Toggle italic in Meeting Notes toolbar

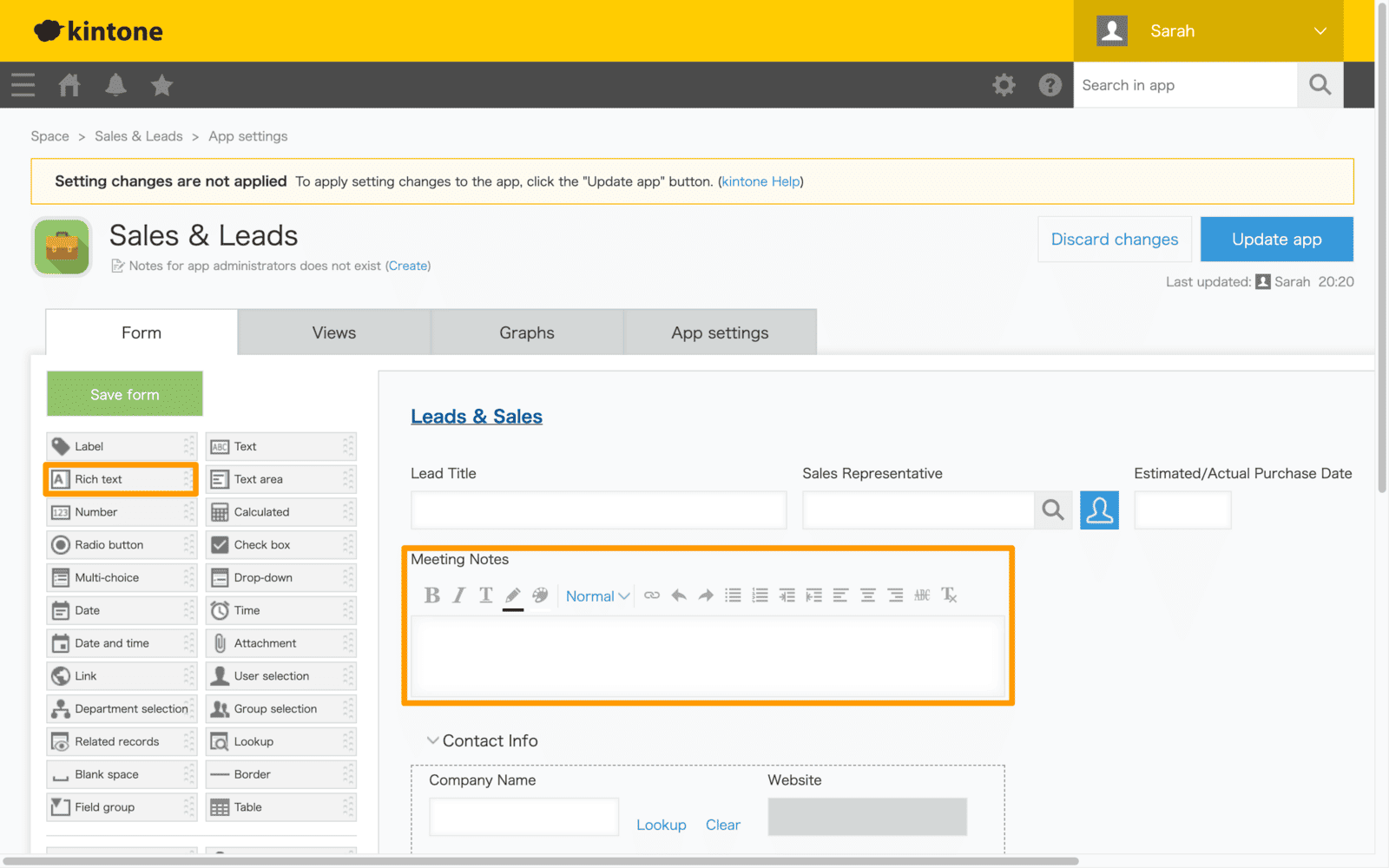(x=459, y=595)
